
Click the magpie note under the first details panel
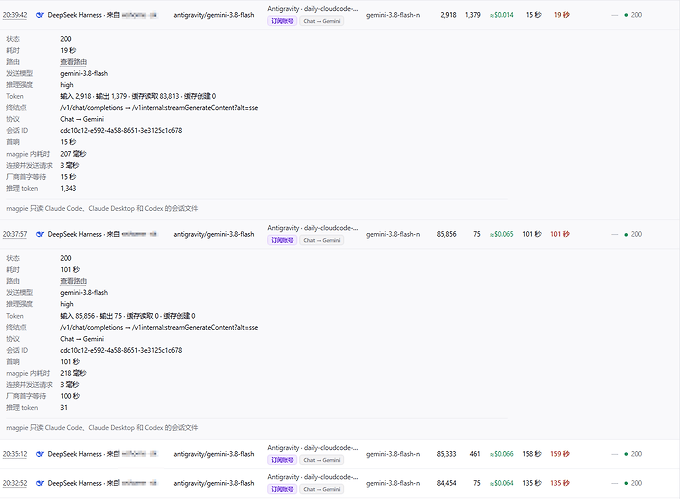tap(102, 209)
